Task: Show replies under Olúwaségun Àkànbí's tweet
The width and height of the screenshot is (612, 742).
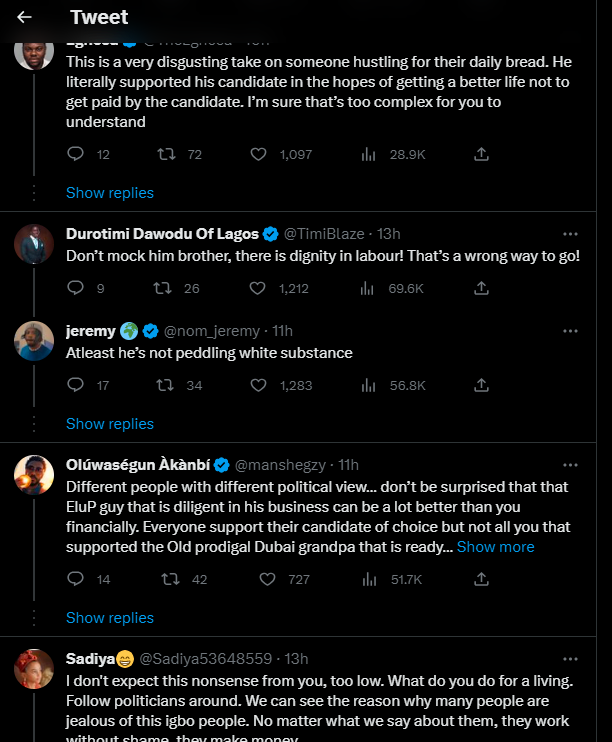Action: tap(110, 618)
